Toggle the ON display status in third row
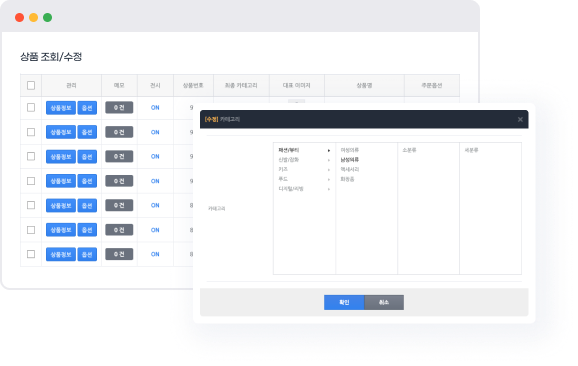 [155, 156]
